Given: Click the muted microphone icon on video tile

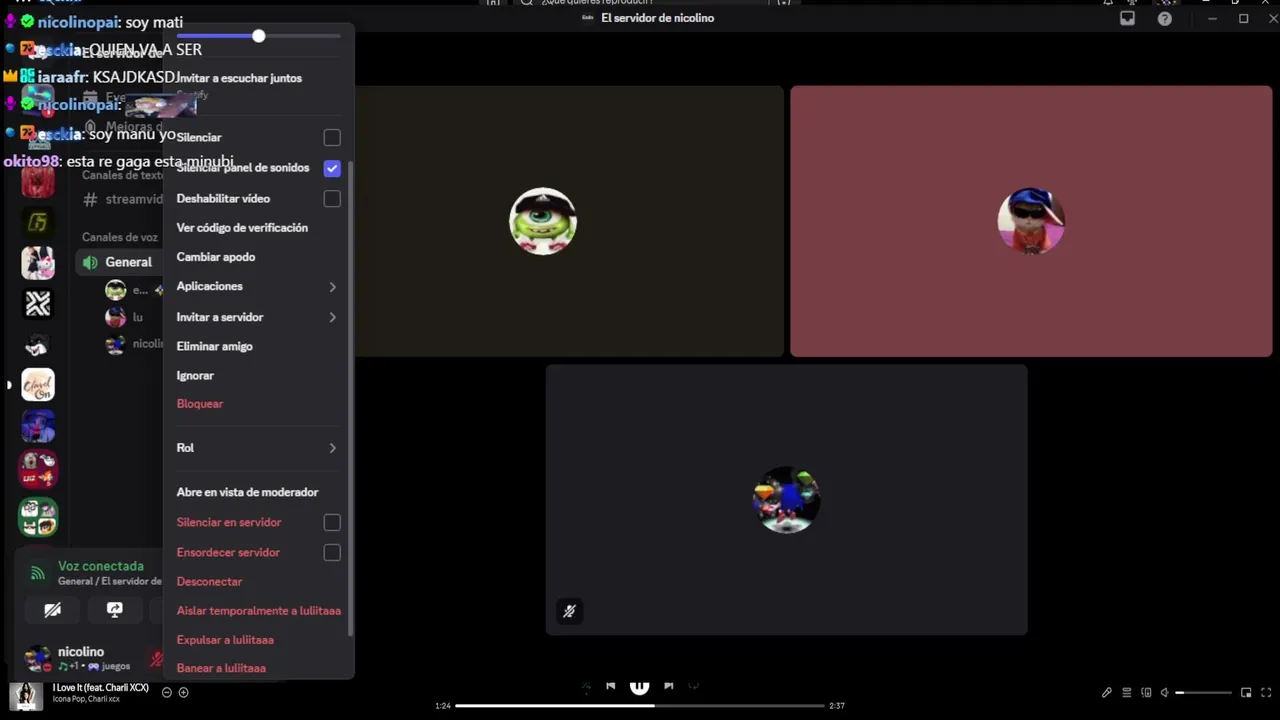Looking at the screenshot, I should 569,611.
